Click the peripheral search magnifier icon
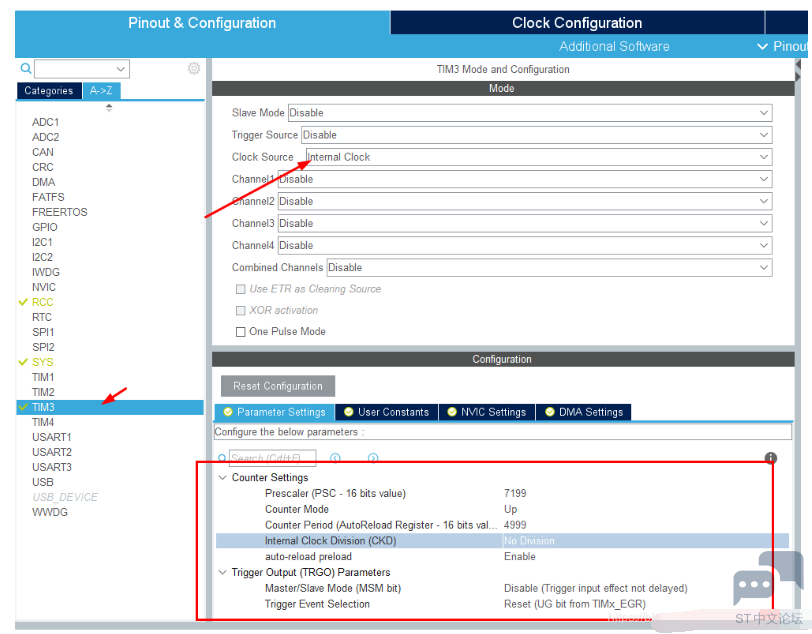 (x=26, y=69)
